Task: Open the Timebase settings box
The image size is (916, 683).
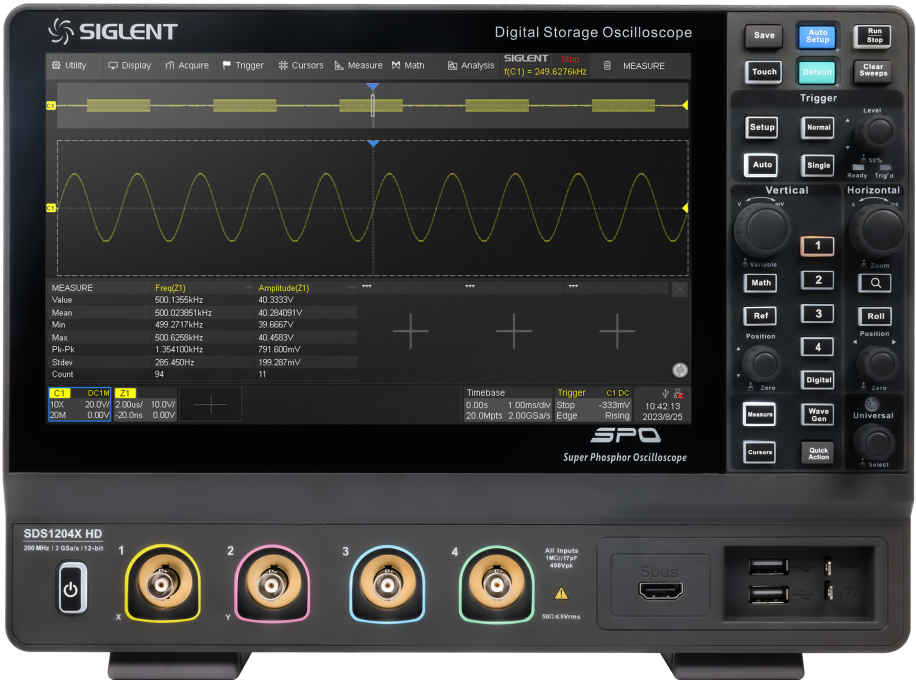Action: coord(508,404)
